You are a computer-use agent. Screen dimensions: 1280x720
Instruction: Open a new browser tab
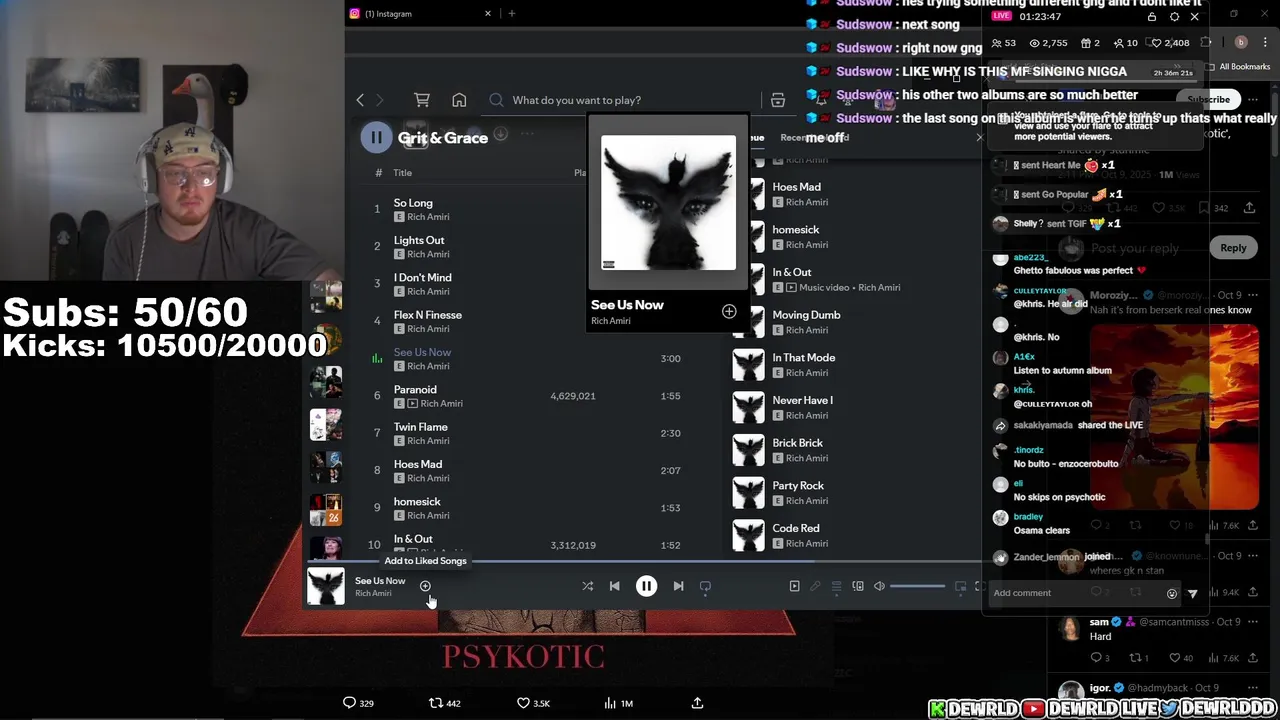[512, 14]
